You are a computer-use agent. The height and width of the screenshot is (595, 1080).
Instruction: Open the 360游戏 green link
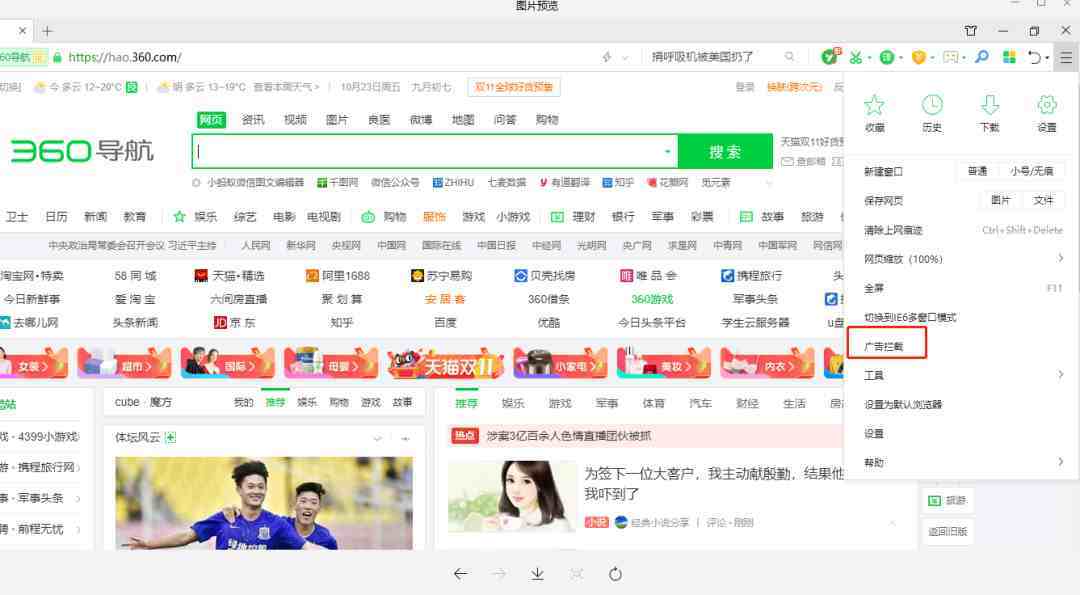click(652, 299)
